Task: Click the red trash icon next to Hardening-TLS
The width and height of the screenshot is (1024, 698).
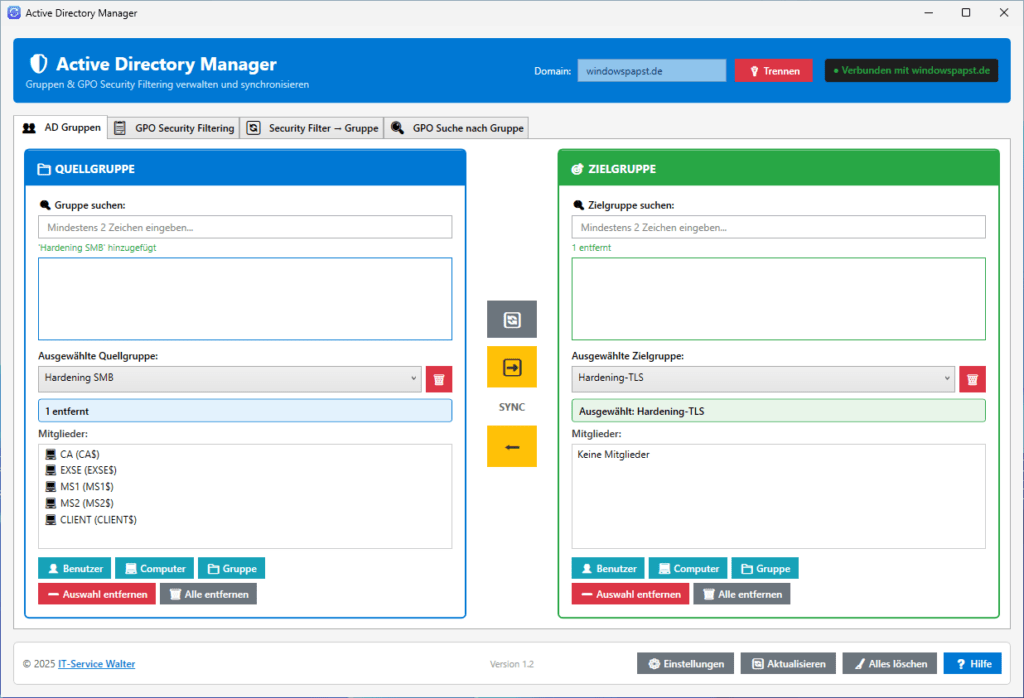Action: pos(971,378)
